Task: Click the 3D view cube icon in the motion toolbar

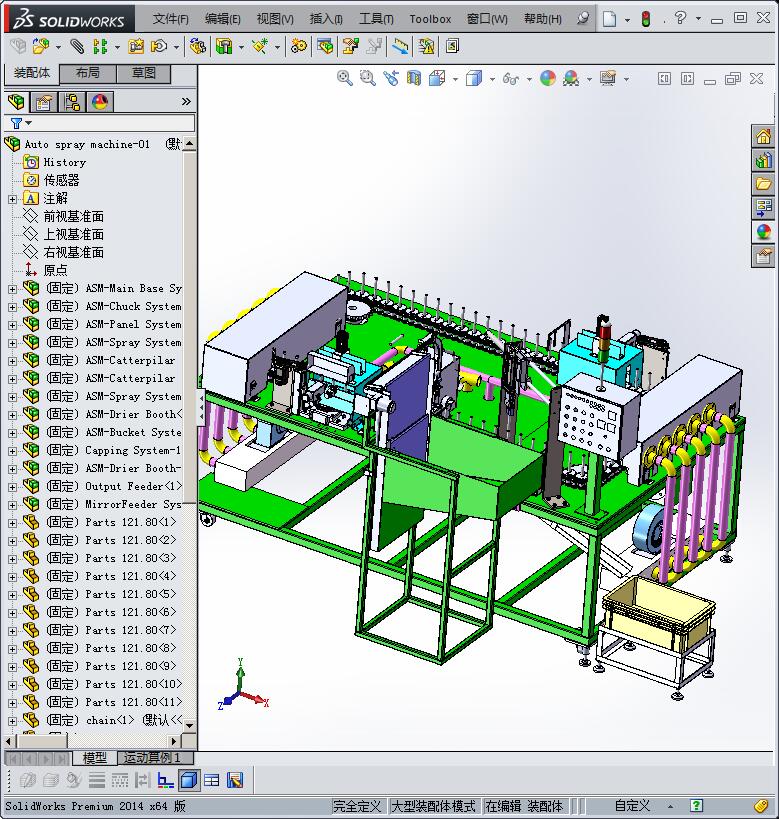Action: click(x=188, y=780)
